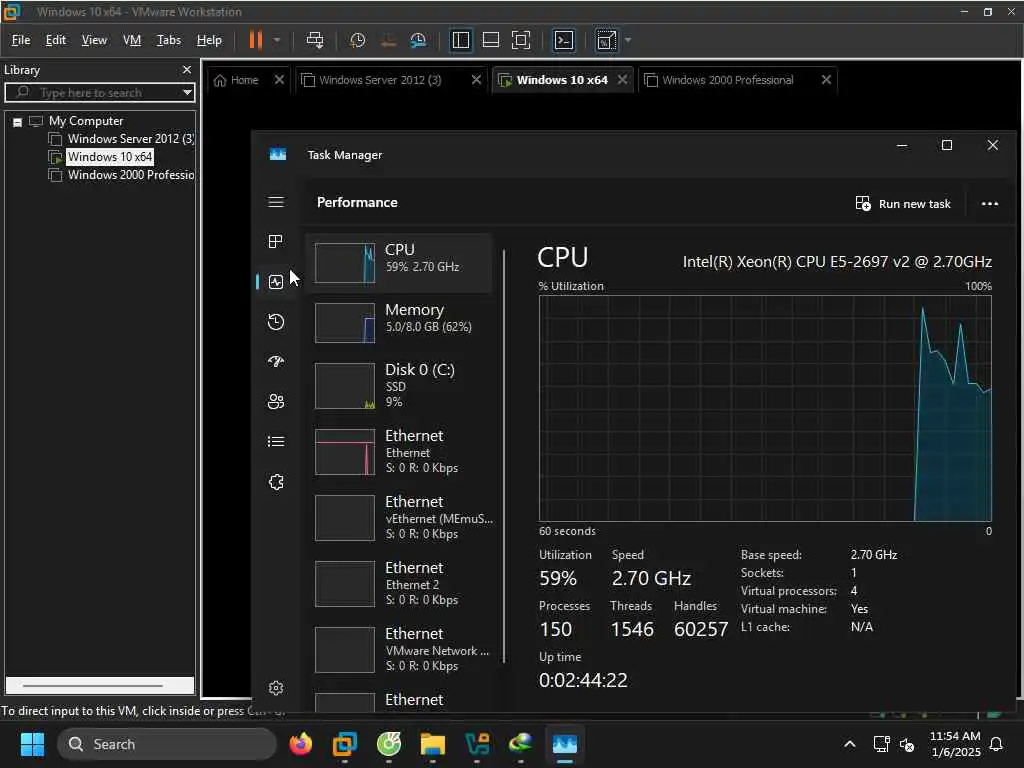Screen dimensions: 1024x768
Task: Open Task Manager settings gear
Action: (276, 688)
